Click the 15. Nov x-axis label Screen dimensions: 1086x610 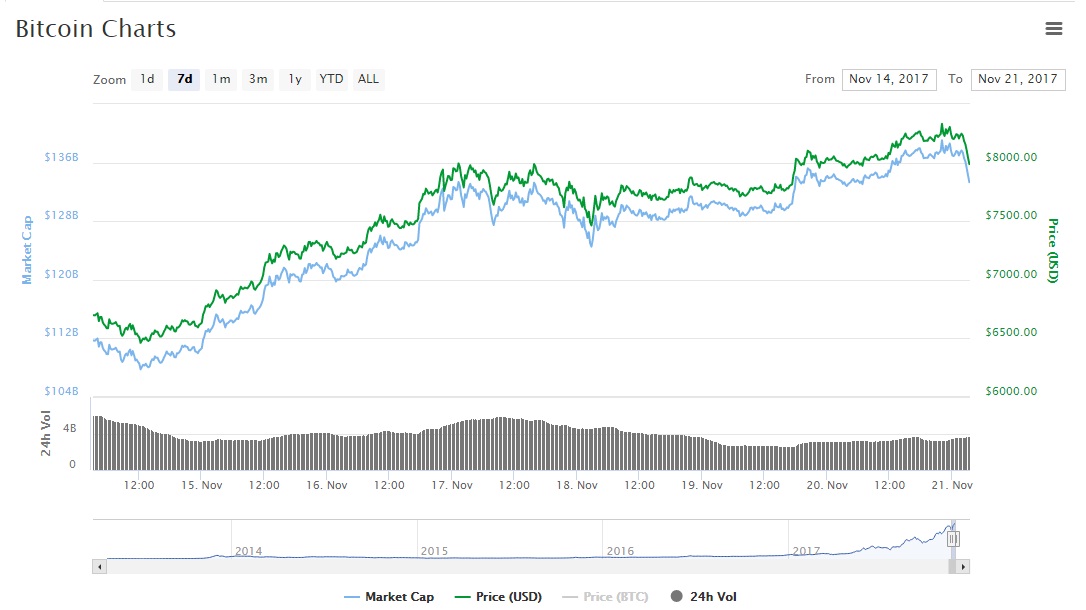pyautogui.click(x=202, y=485)
